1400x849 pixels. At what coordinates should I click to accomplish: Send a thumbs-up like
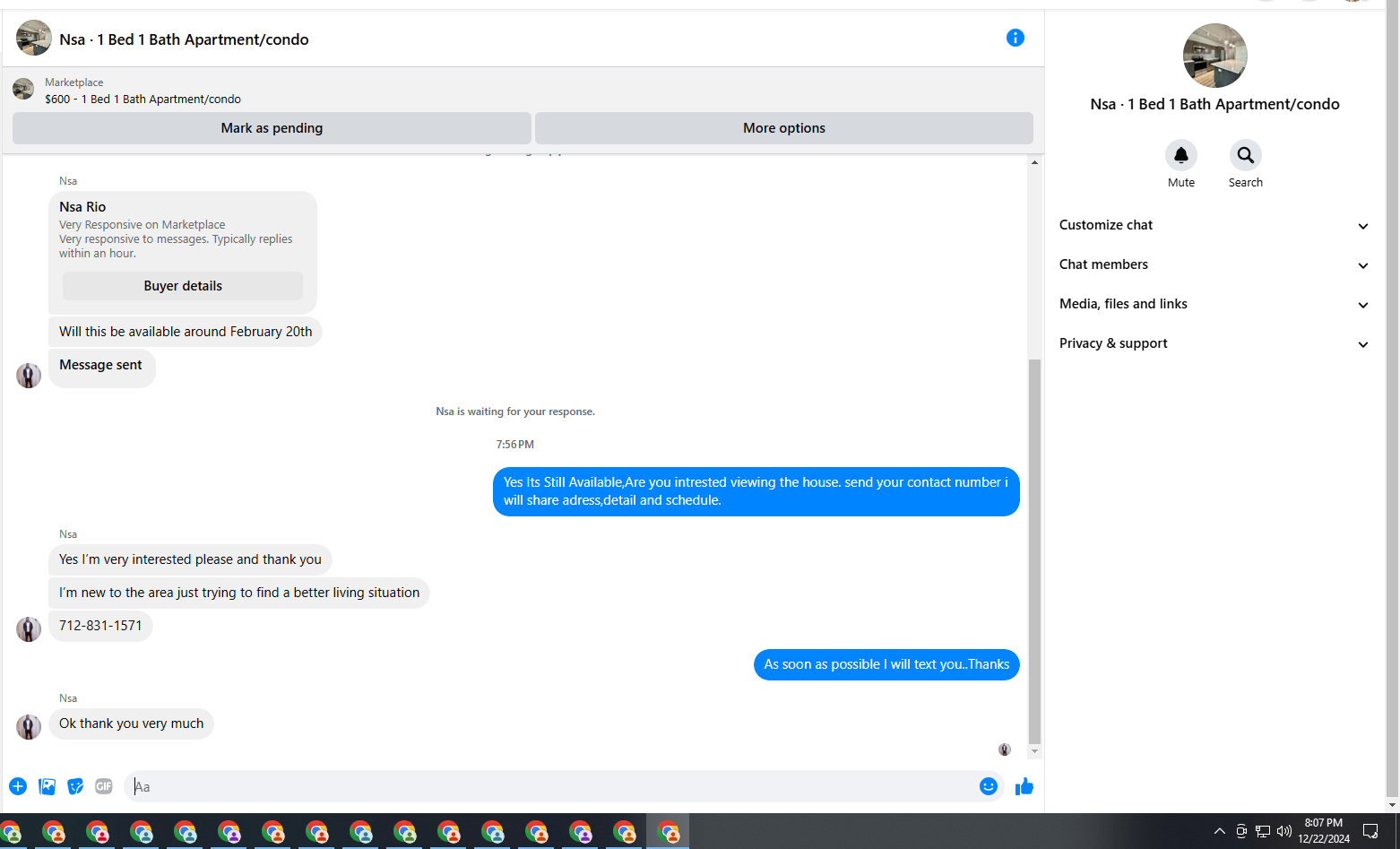point(1024,786)
